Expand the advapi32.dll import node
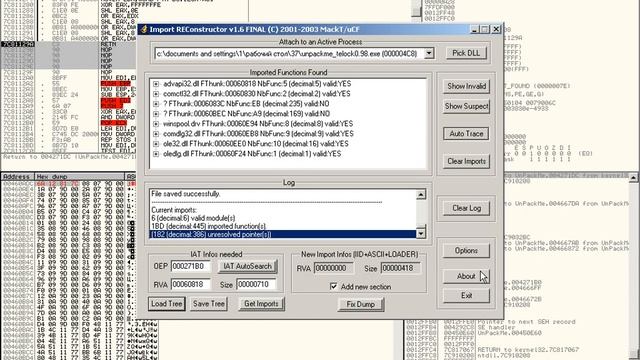The height and width of the screenshot is (360, 640). coord(156,84)
